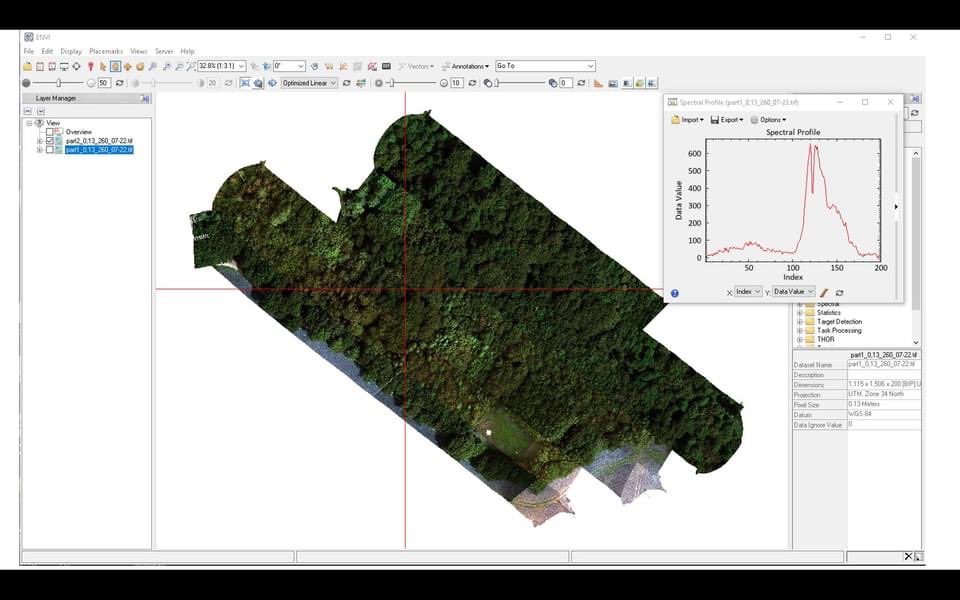The height and width of the screenshot is (600, 960).
Task: Click the Zoom tool magnifier icon
Action: pyautogui.click(x=152, y=66)
